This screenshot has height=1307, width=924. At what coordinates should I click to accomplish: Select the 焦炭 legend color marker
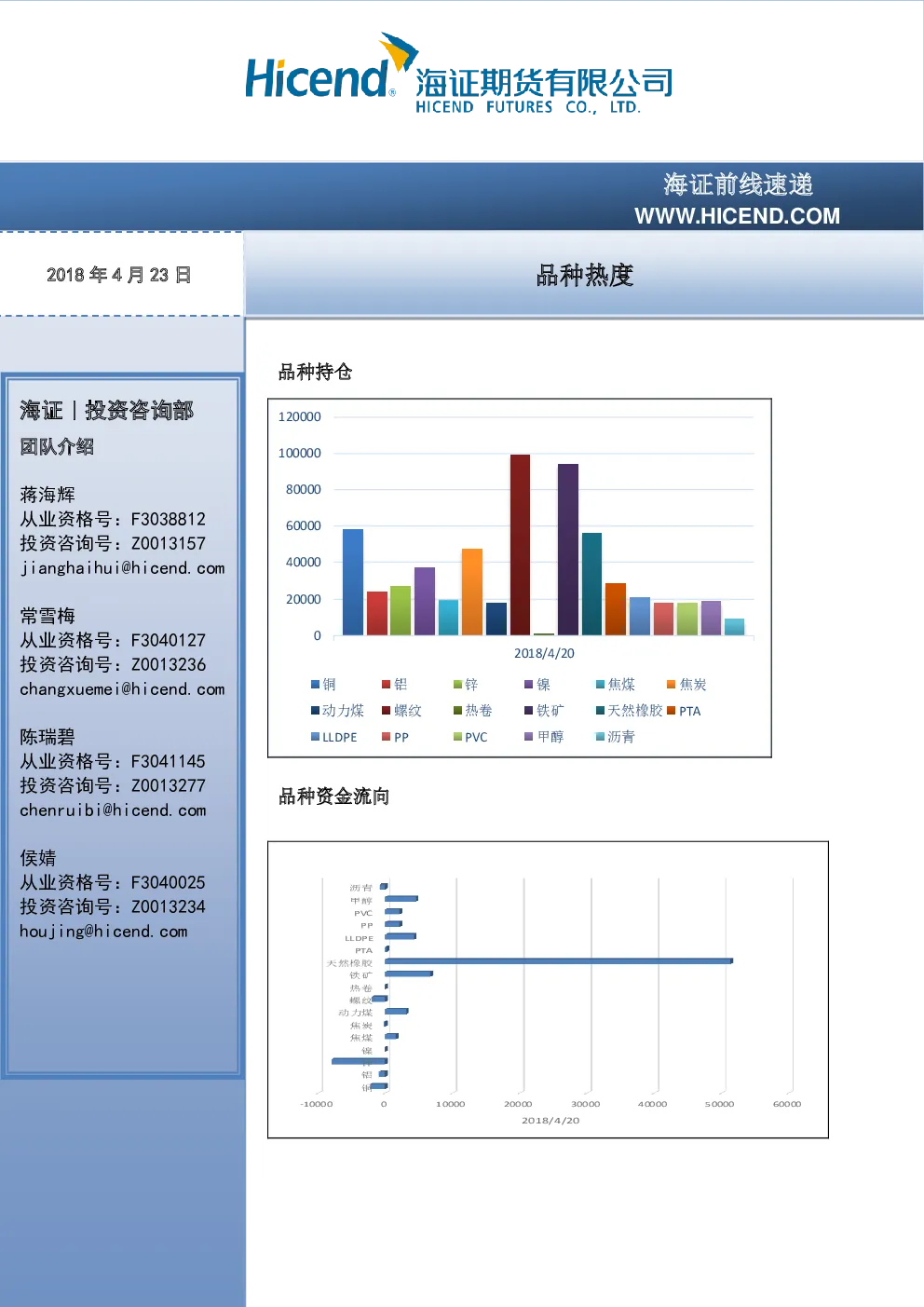[x=672, y=685]
